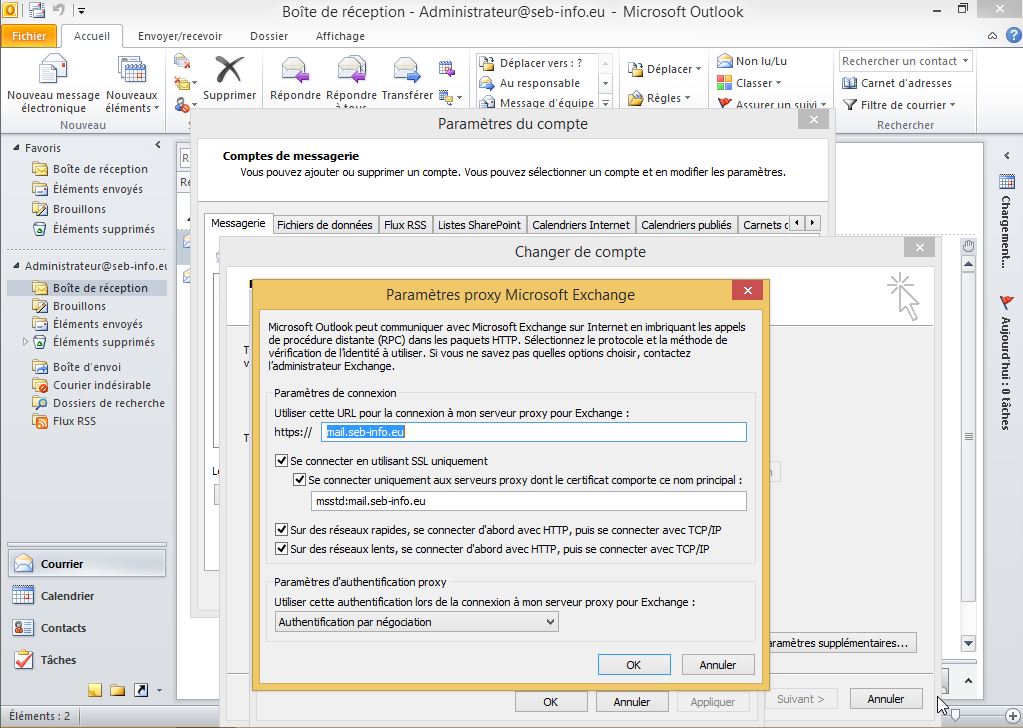Open the Calendriers Internet tab
1023x728 pixels.
pos(581,224)
